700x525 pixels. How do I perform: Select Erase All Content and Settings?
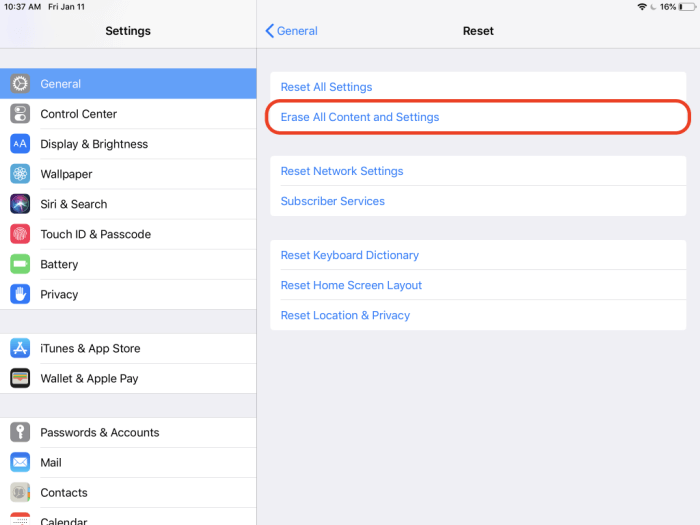(360, 117)
